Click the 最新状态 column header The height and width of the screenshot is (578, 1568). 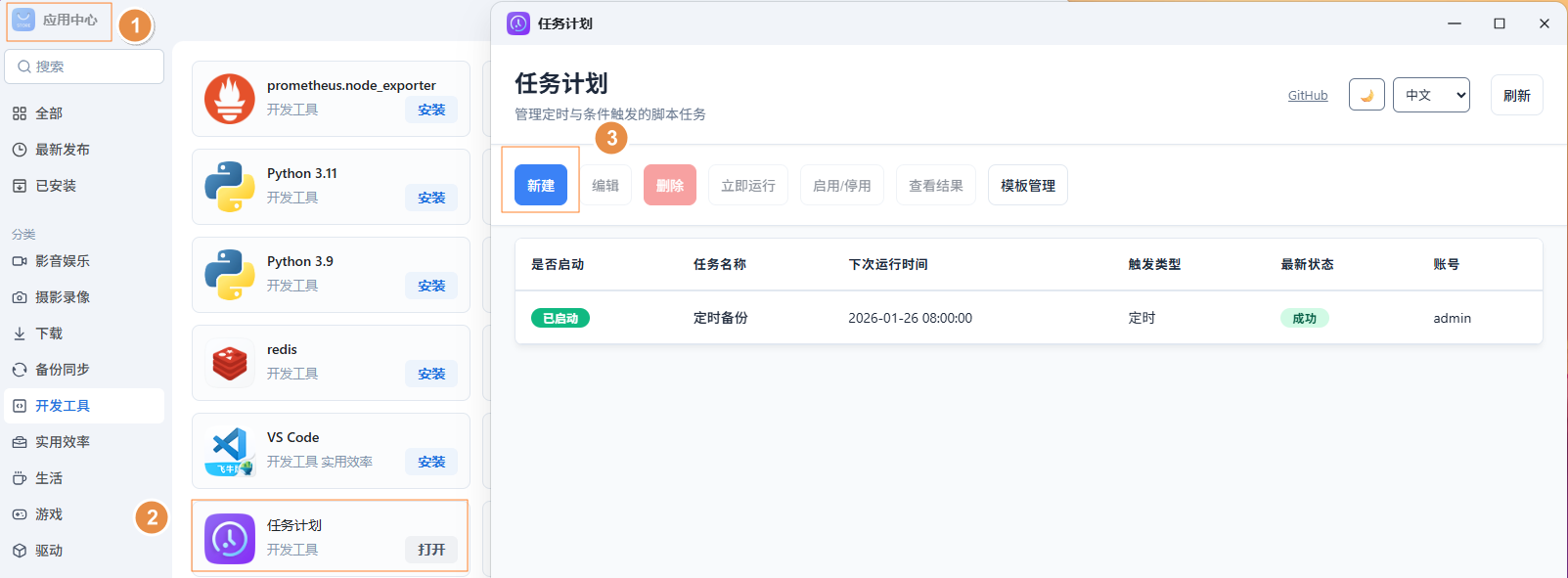pos(1308,264)
